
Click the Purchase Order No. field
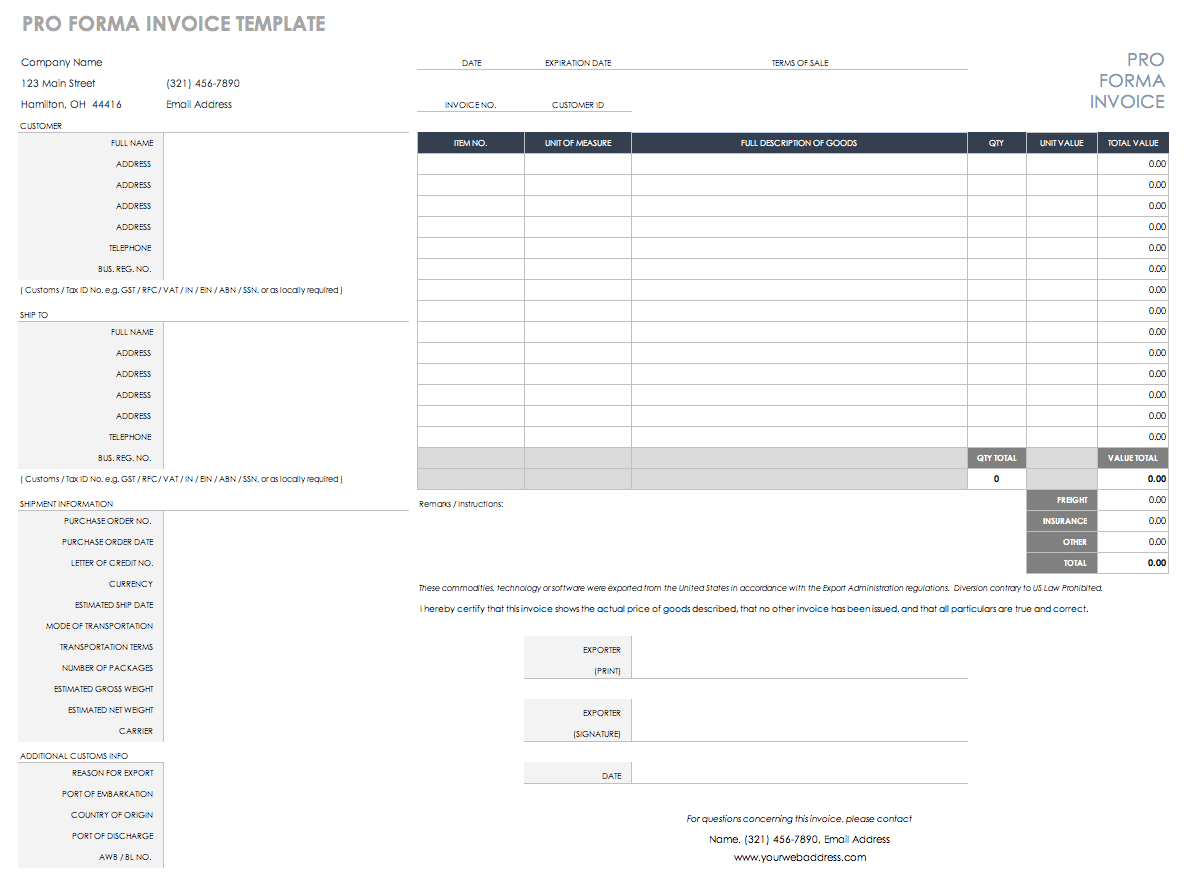pos(286,521)
